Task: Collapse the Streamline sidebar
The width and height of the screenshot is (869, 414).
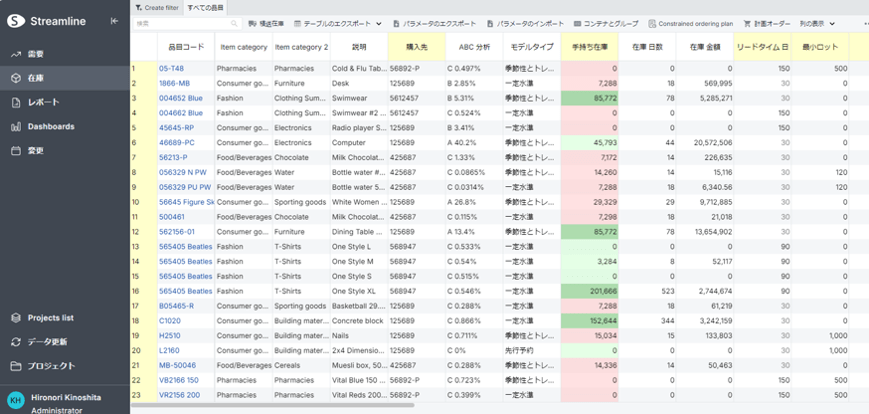Action: 115,20
